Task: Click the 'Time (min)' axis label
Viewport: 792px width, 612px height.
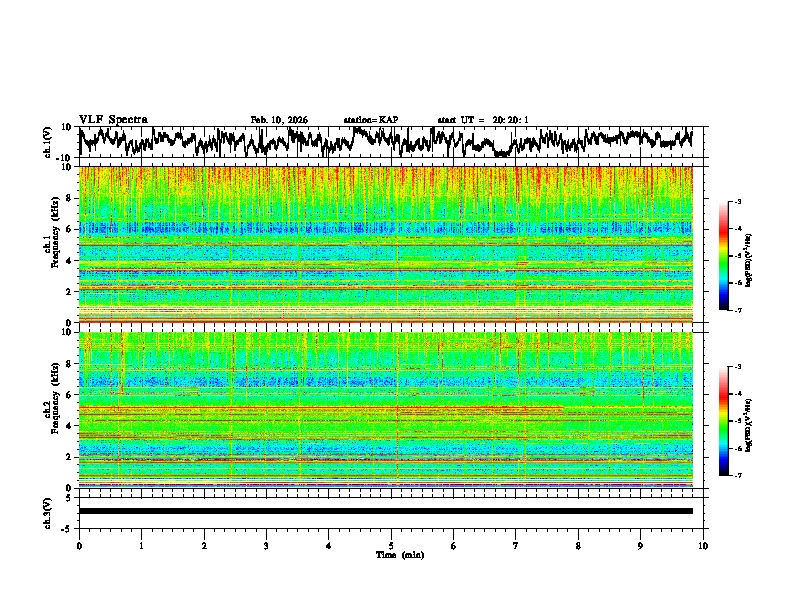Action: click(400, 555)
